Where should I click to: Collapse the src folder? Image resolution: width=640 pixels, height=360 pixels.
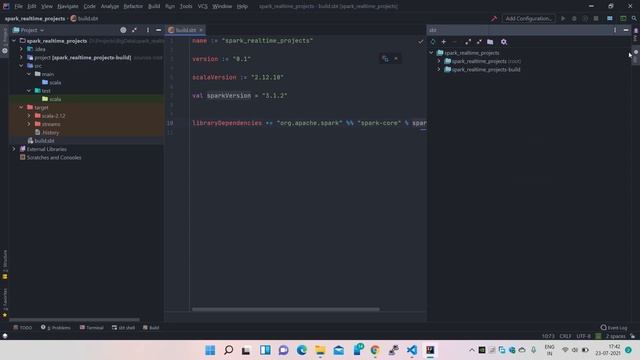click(x=22, y=66)
